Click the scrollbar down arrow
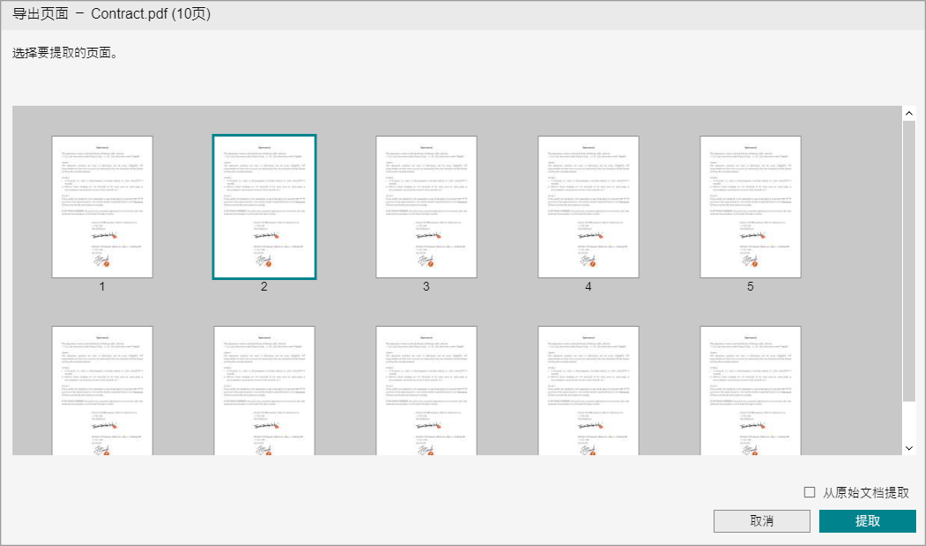Image resolution: width=926 pixels, height=546 pixels. 909,448
